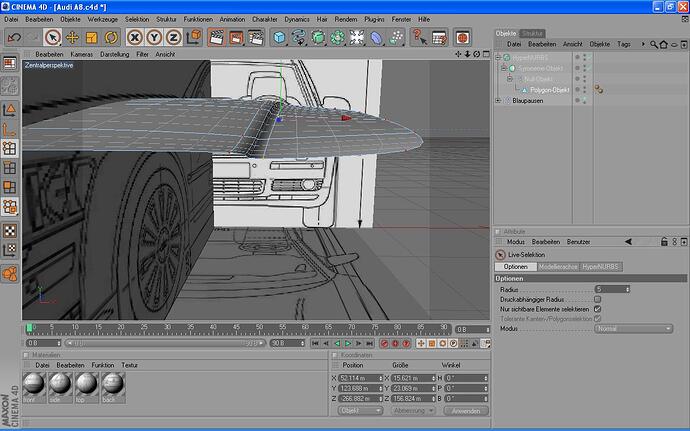The height and width of the screenshot is (431, 690).
Task: Click frame 45 on the timeline ruler
Action: point(236,328)
